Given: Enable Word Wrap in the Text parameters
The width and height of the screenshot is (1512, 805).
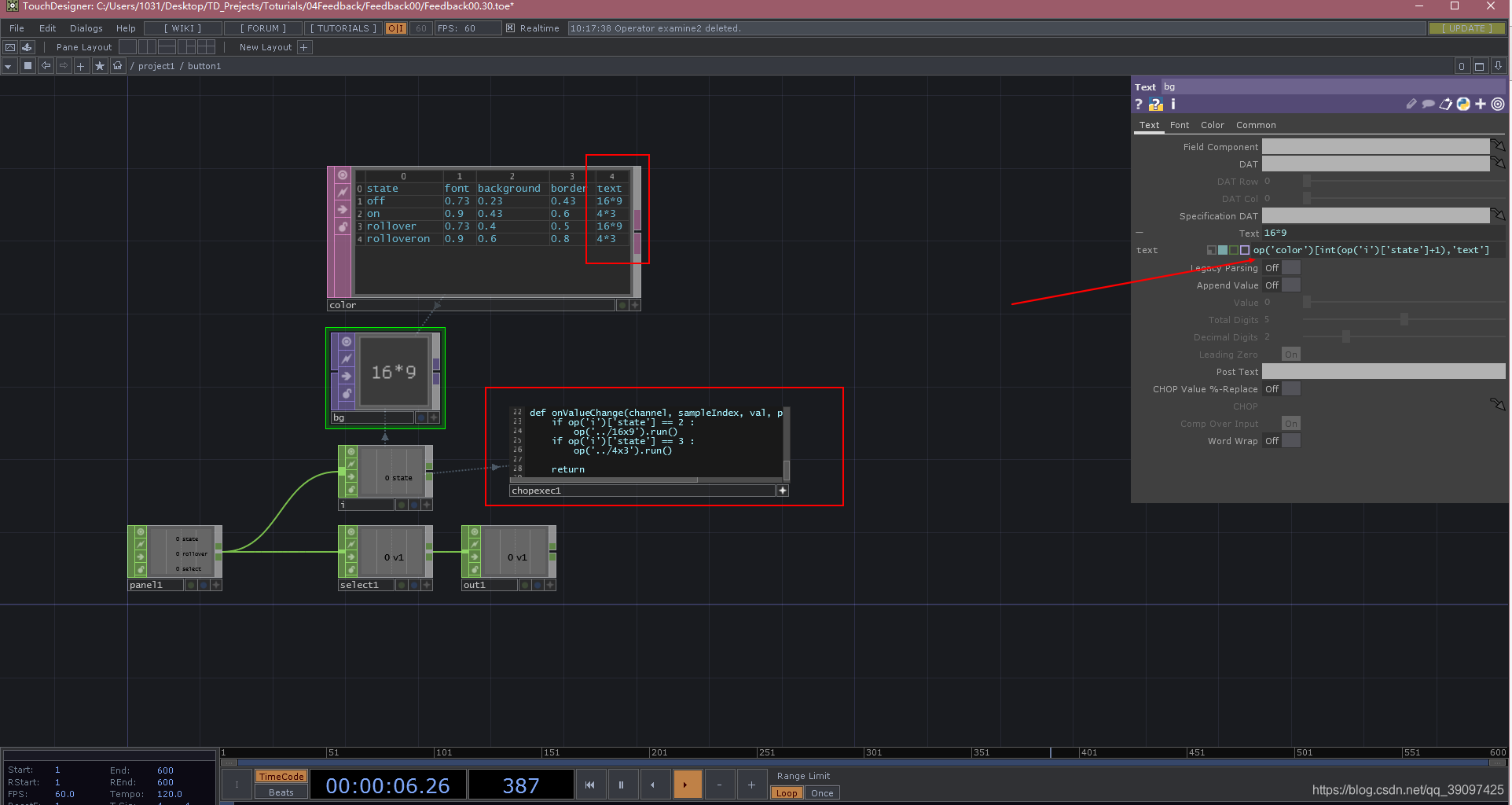Looking at the screenshot, I should (1290, 441).
